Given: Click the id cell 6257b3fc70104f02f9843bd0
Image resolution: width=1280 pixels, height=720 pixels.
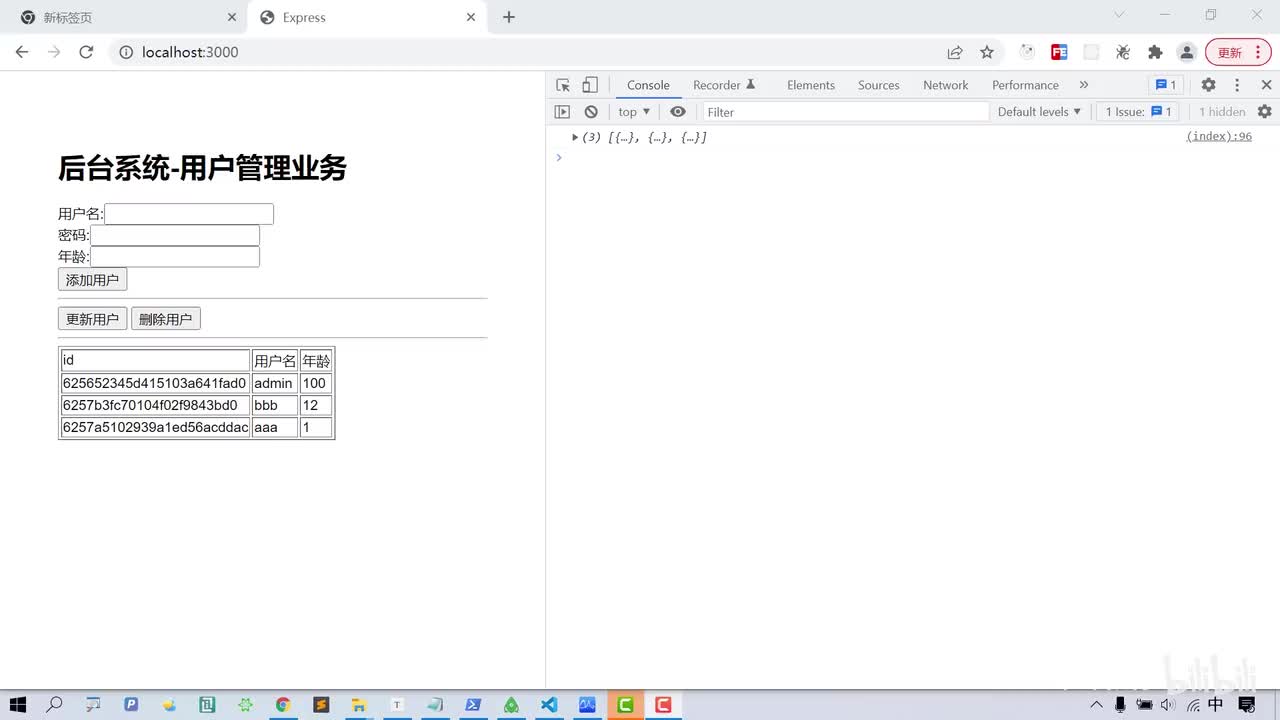Looking at the screenshot, I should tap(155, 405).
